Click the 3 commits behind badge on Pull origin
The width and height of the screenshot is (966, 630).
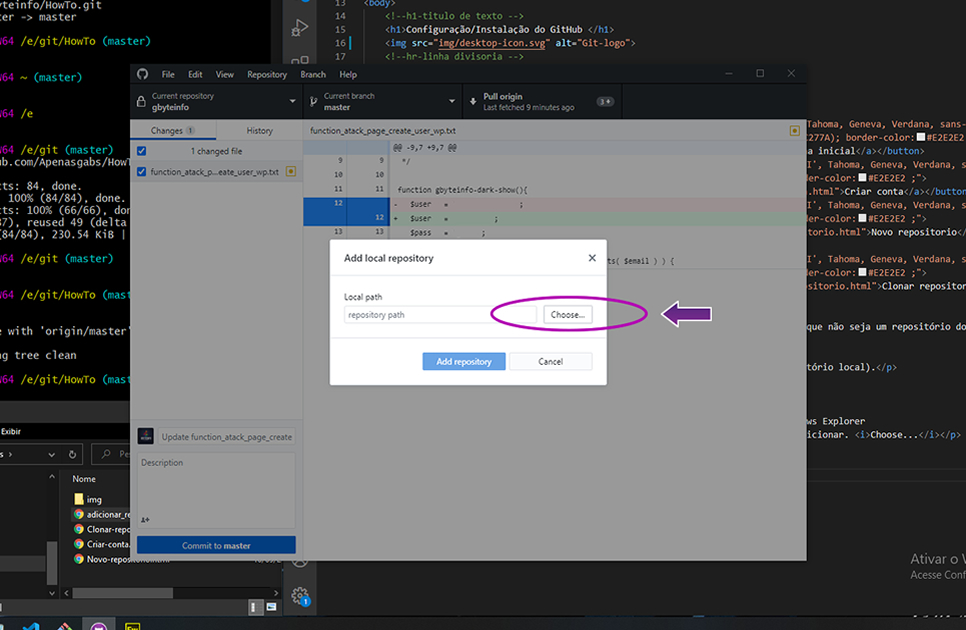pyautogui.click(x=605, y=102)
